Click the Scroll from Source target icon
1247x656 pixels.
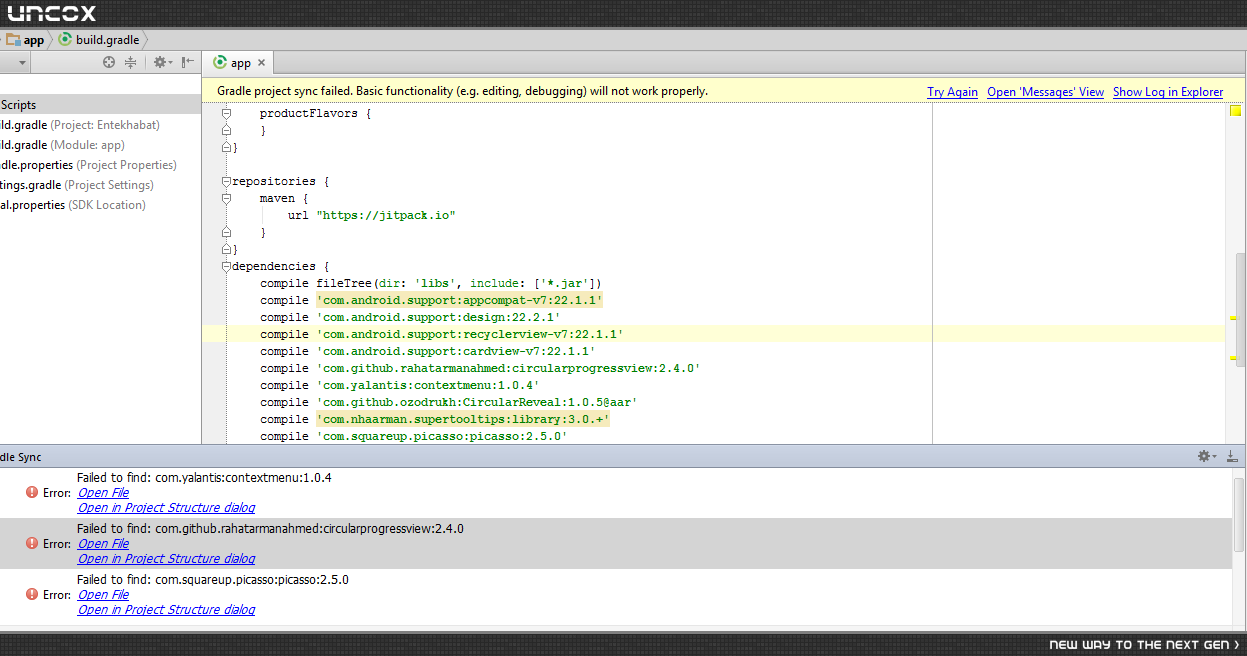[110, 62]
